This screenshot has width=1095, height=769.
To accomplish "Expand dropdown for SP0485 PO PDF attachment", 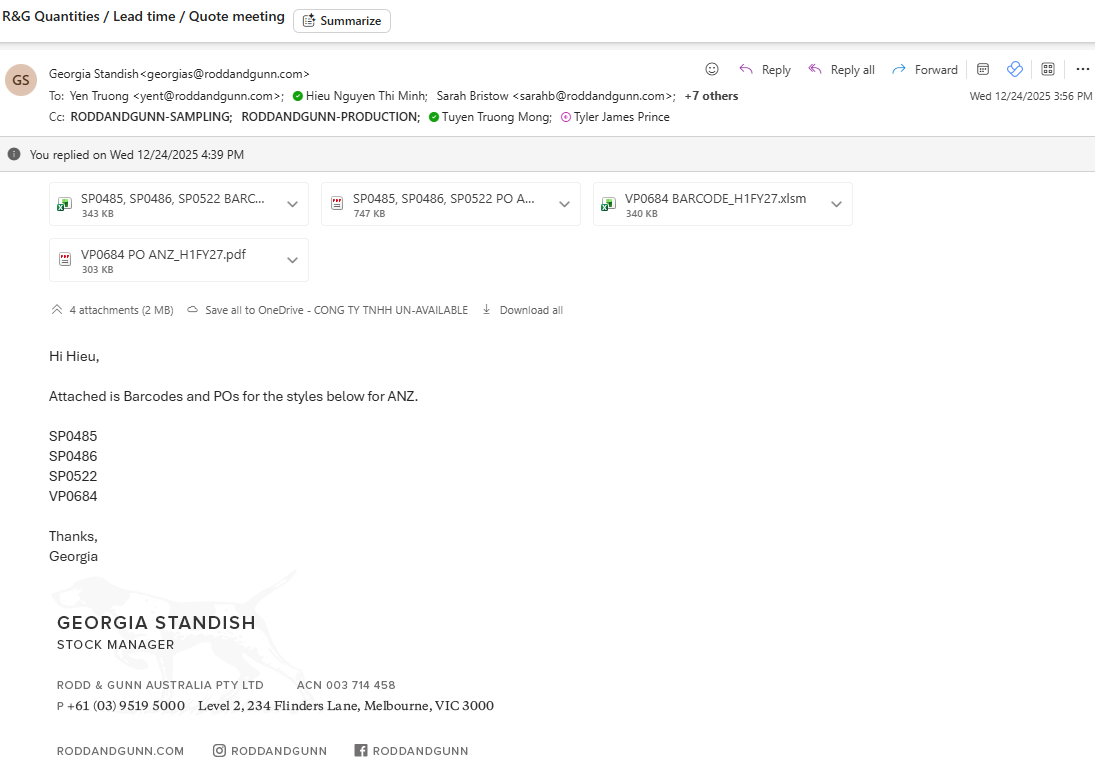I will pos(564,204).
